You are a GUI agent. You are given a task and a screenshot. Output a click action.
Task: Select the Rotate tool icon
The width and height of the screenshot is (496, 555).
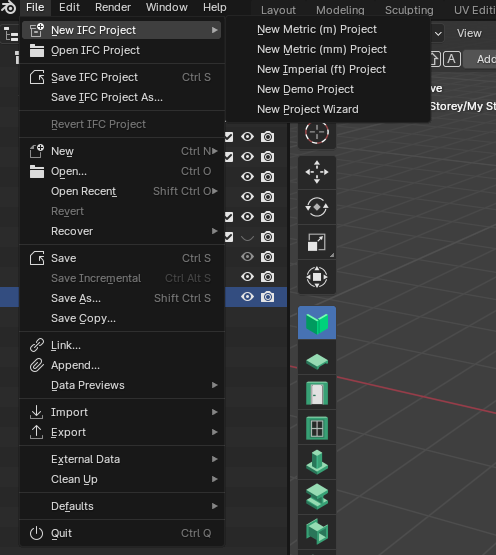[317, 207]
